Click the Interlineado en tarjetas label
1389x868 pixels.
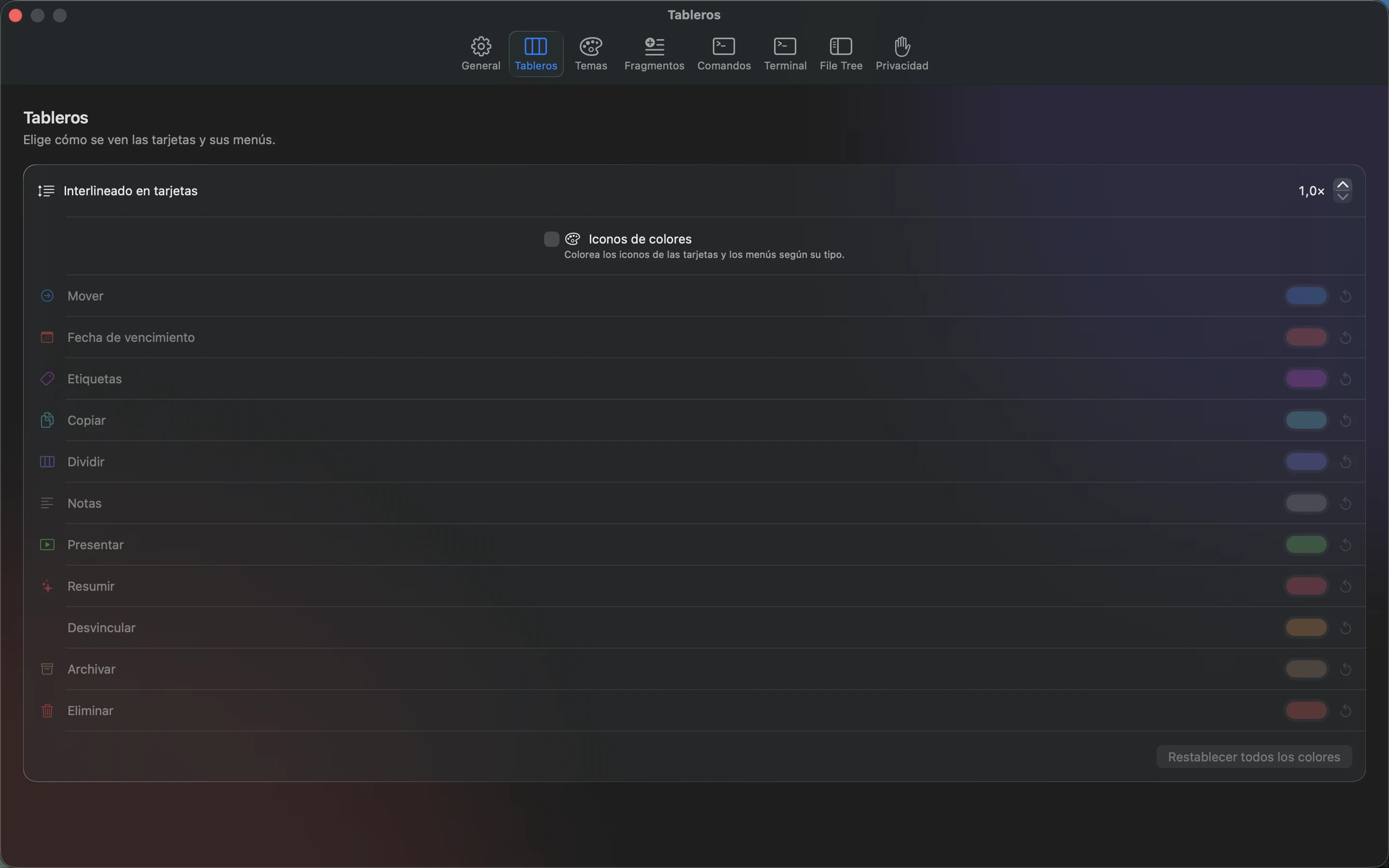tap(130, 190)
